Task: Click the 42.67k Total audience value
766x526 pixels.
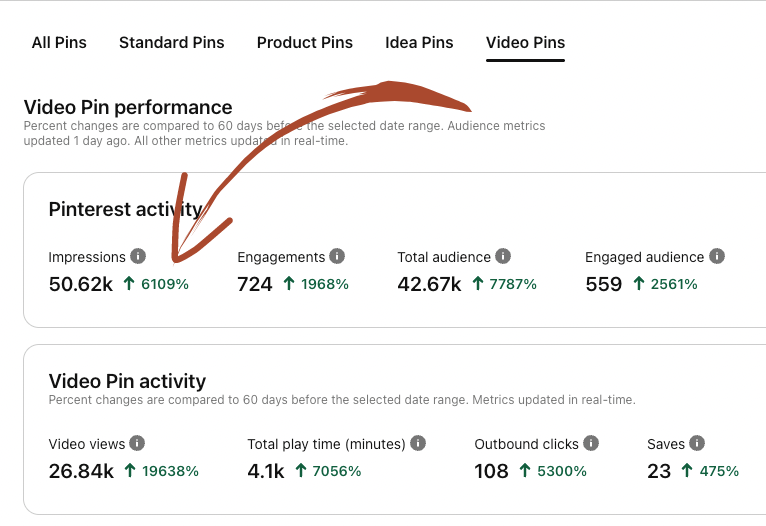Action: 429,284
